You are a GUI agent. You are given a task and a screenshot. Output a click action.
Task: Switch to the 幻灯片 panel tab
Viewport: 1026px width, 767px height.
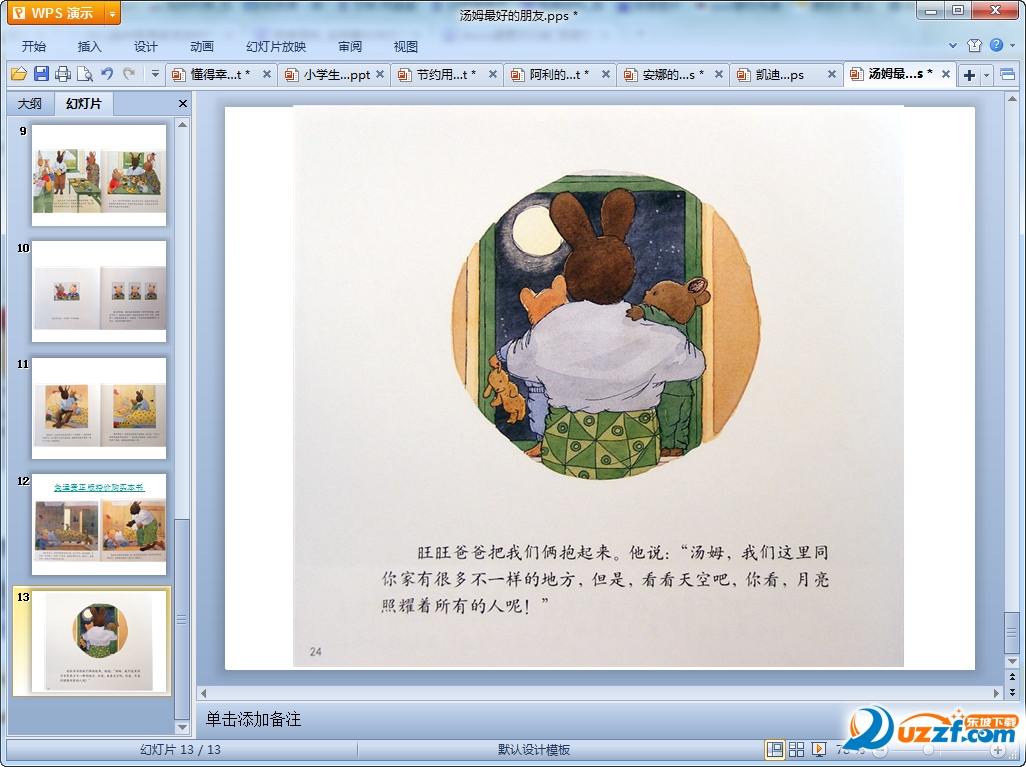(84, 103)
